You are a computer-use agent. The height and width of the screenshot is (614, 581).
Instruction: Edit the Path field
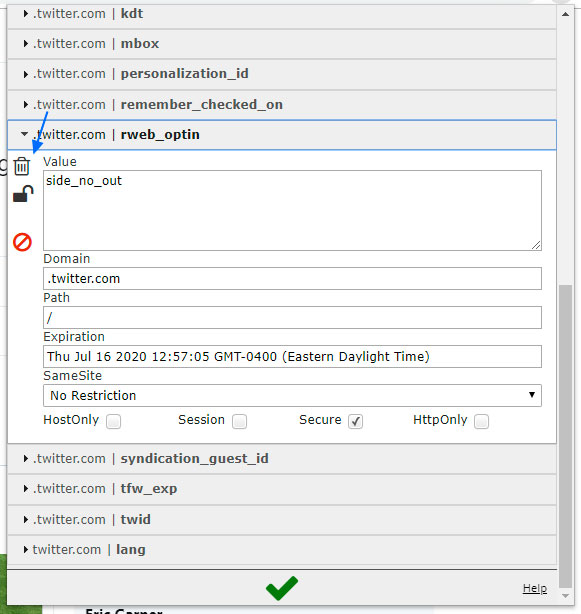tap(292, 318)
